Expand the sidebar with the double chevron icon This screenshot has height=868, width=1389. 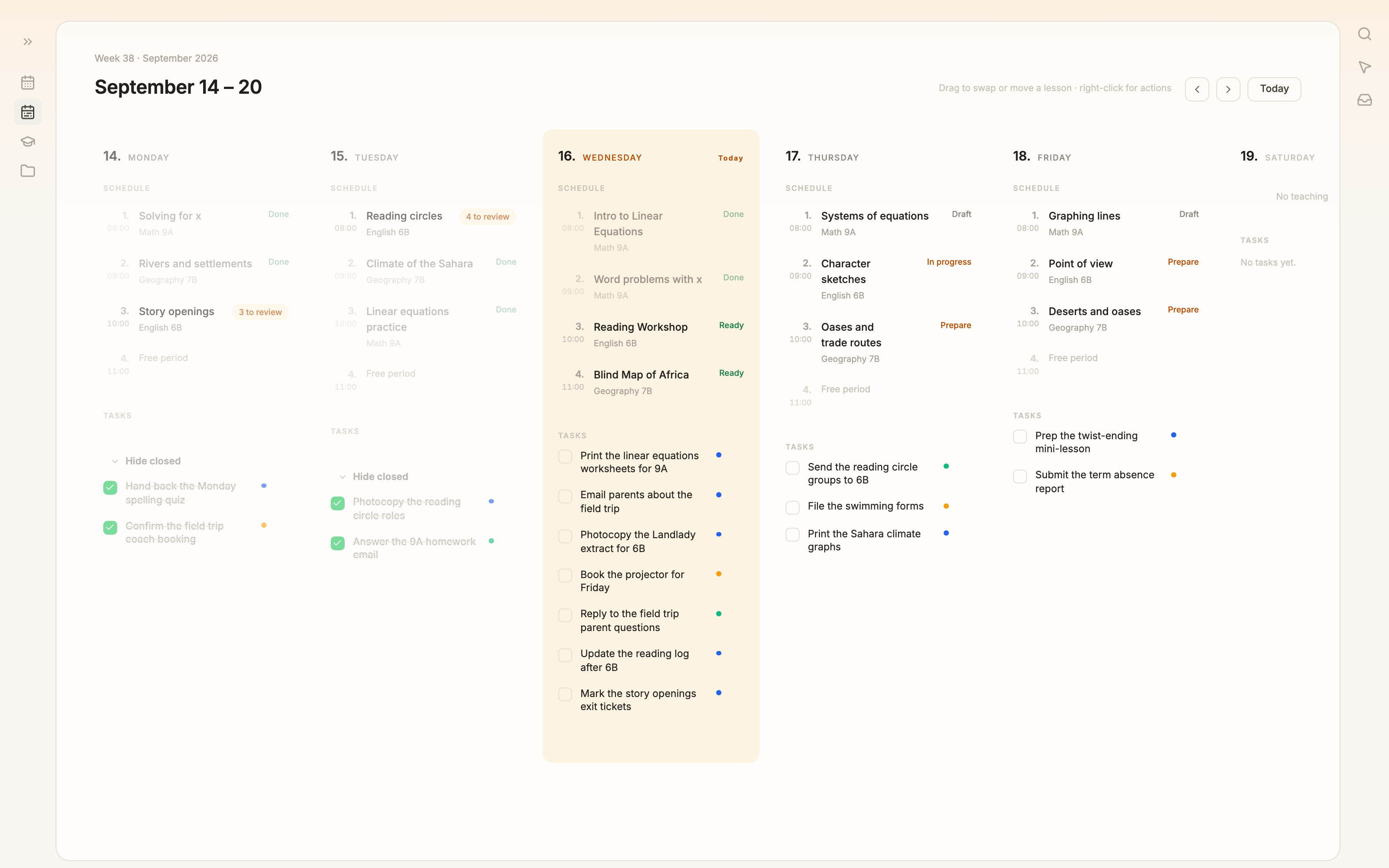pyautogui.click(x=27, y=42)
